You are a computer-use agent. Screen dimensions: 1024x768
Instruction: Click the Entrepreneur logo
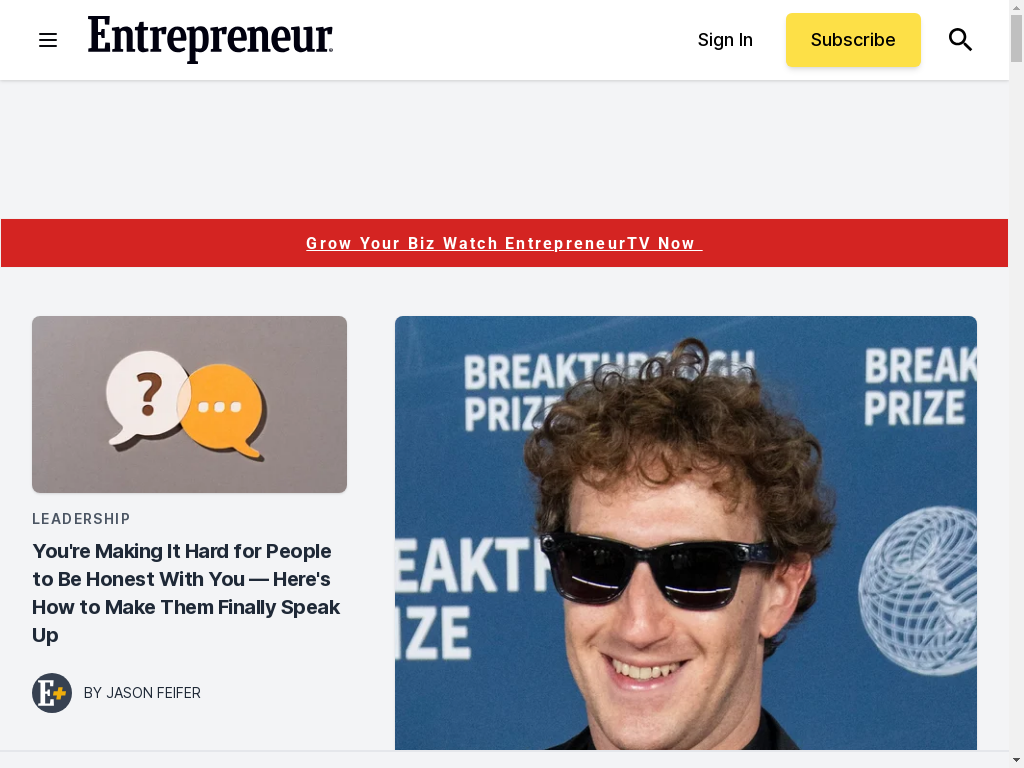(210, 39)
